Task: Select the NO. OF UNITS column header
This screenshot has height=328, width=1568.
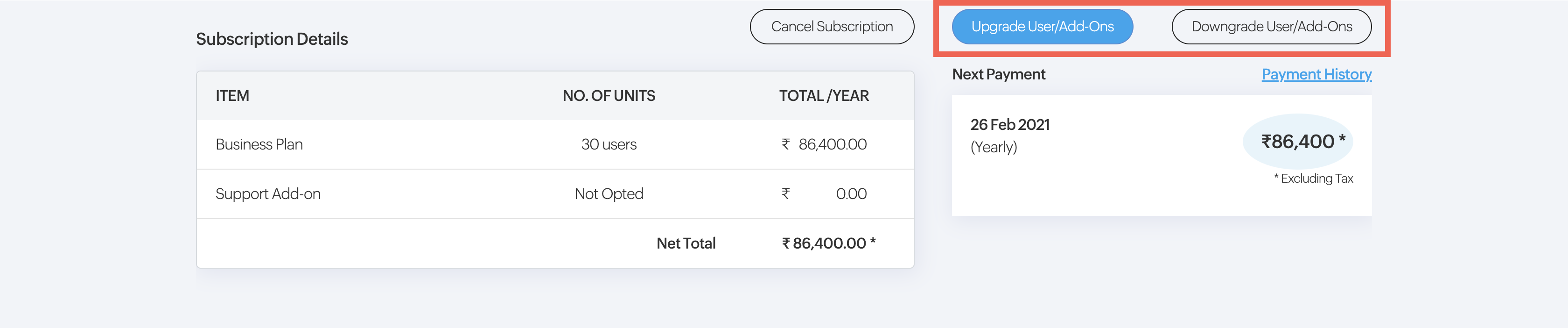Action: pyautogui.click(x=609, y=96)
